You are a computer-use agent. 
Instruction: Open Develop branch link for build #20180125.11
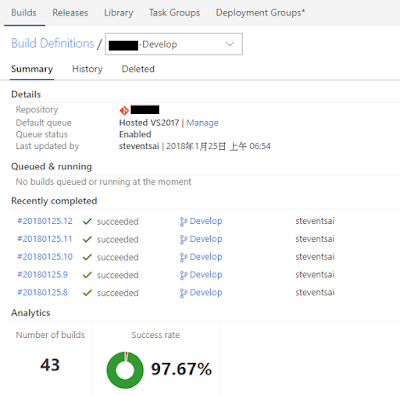click(x=206, y=239)
